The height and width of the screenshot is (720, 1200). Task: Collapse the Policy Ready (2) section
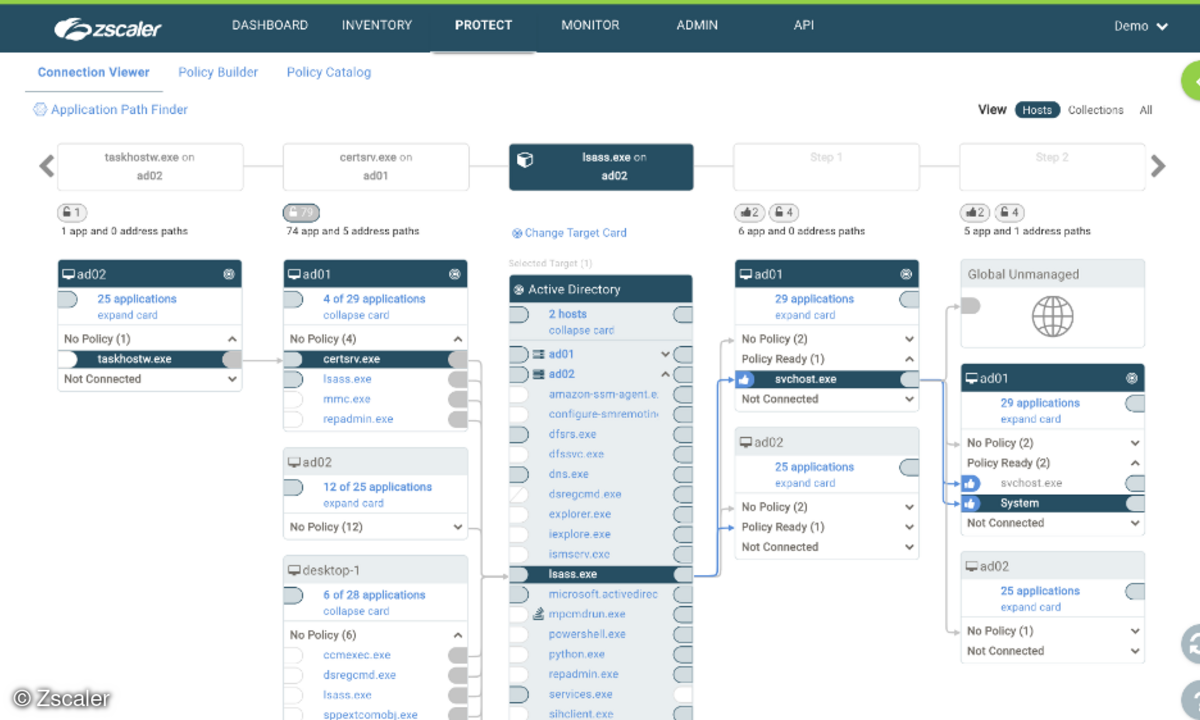1135,463
